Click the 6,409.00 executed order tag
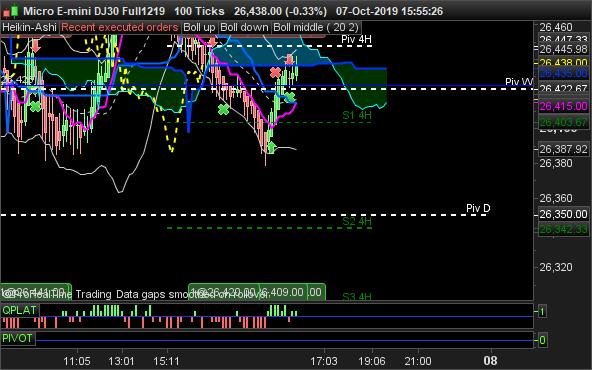This screenshot has width=592, height=370. pyautogui.click(x=283, y=292)
